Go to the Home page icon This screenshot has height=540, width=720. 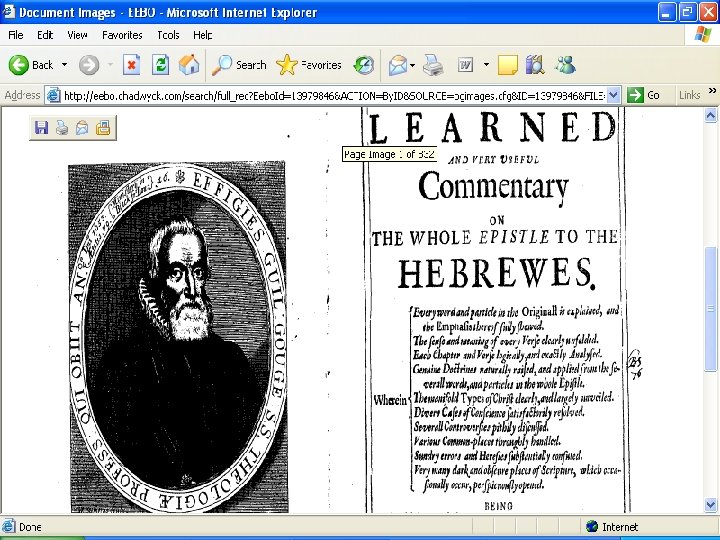click(x=189, y=65)
